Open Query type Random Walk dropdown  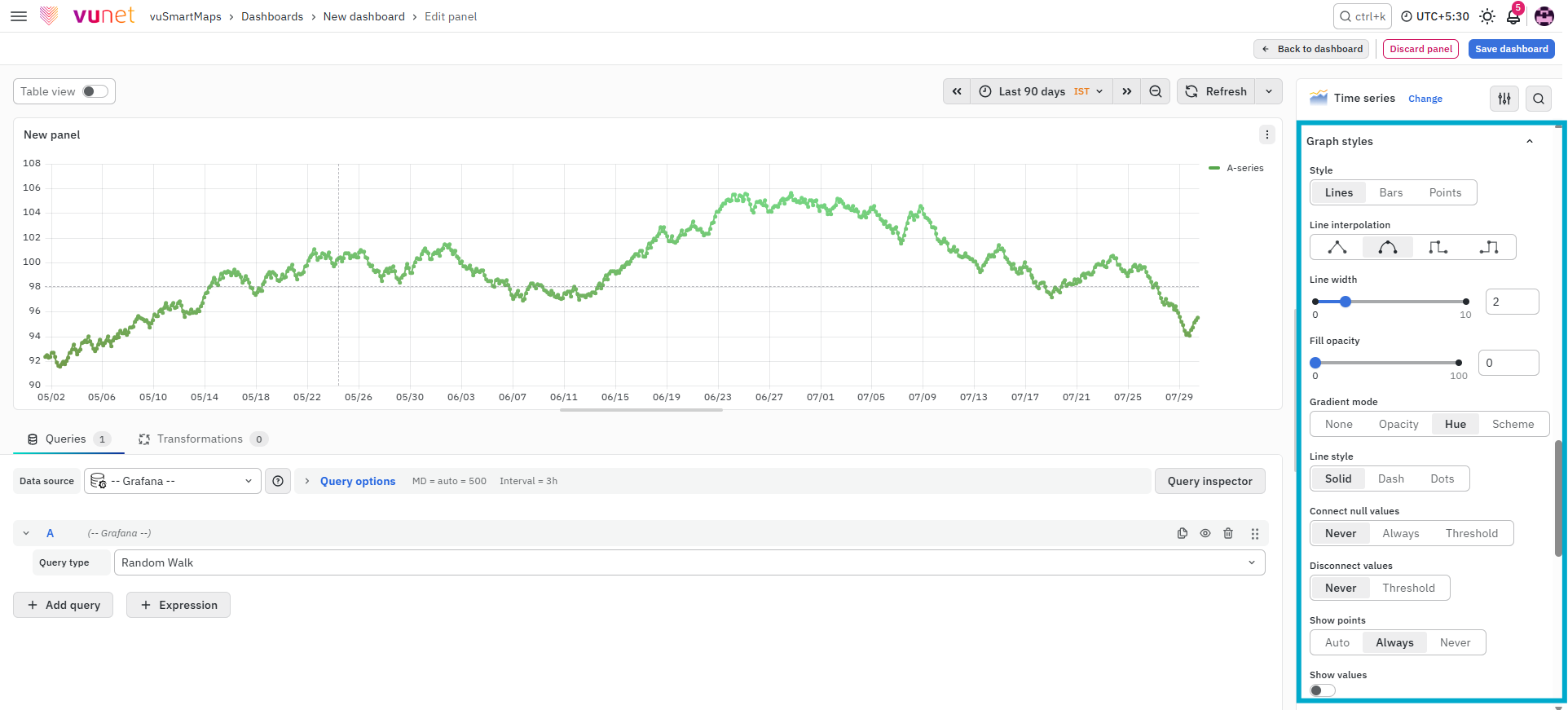pyautogui.click(x=689, y=562)
